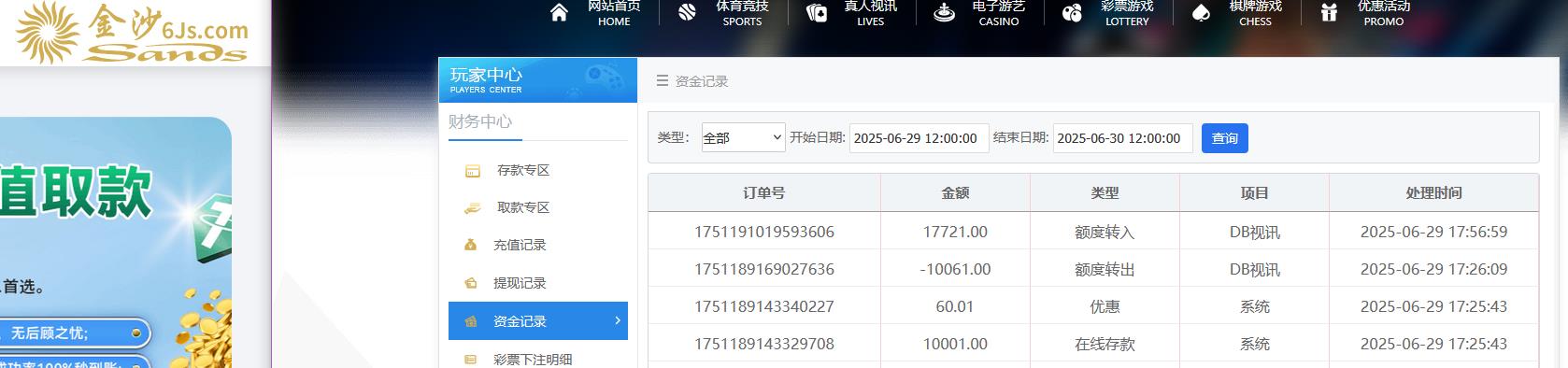Screen dimensions: 1568x368
Task: Click the 资金记录 sidebar icon
Action: (471, 321)
